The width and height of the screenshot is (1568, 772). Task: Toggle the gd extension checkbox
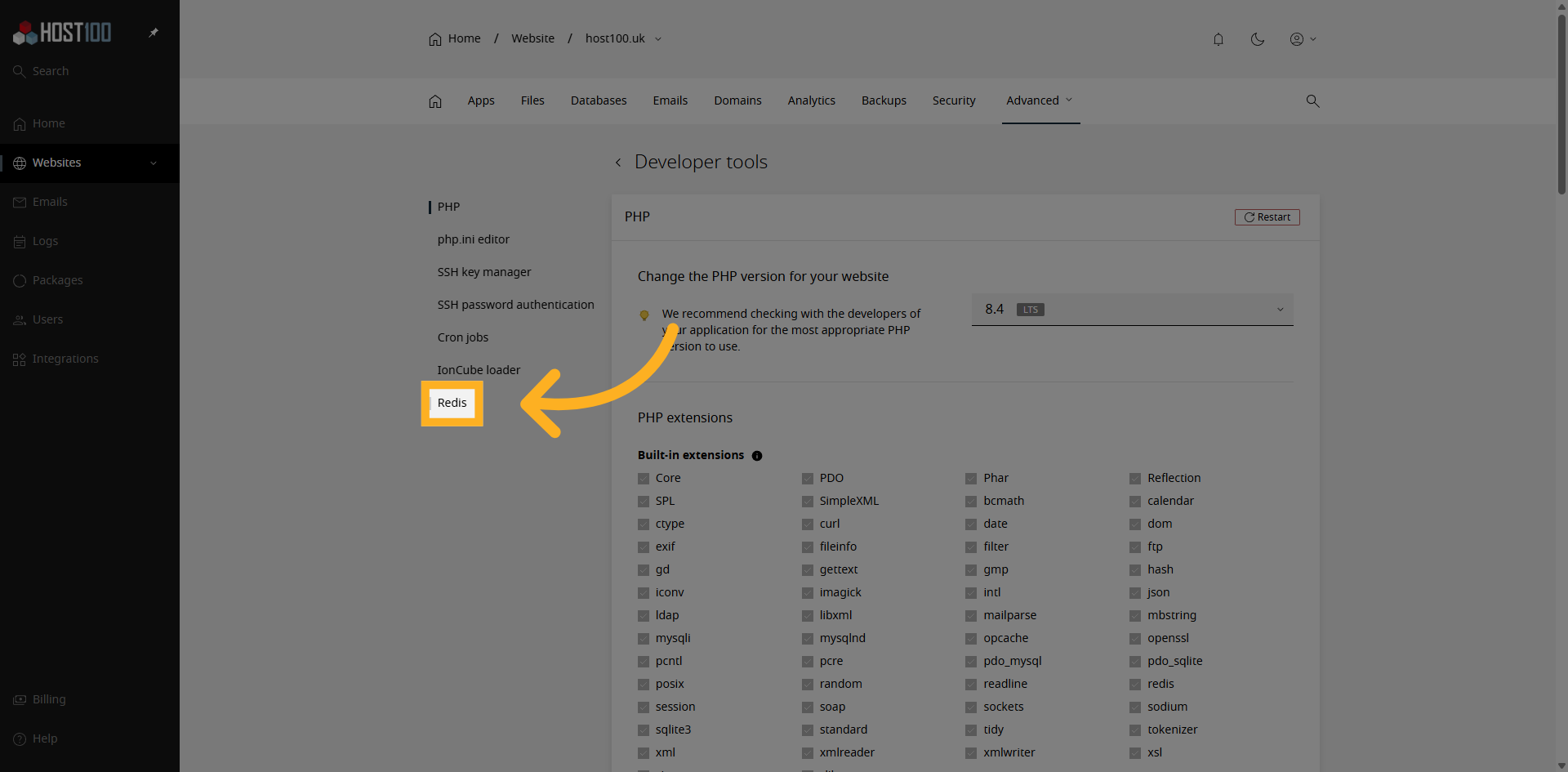(x=644, y=570)
